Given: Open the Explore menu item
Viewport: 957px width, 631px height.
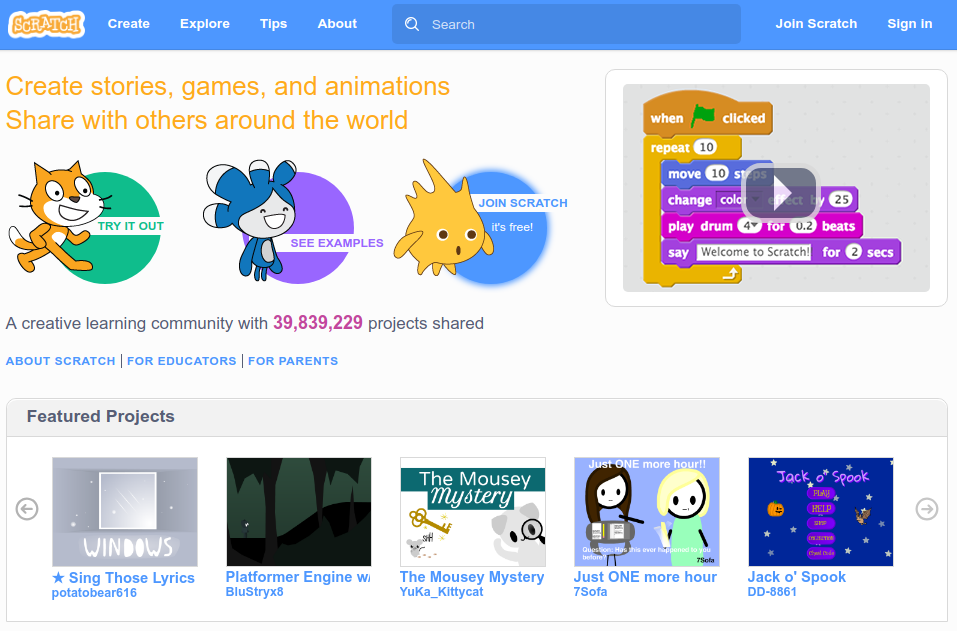Looking at the screenshot, I should 205,24.
